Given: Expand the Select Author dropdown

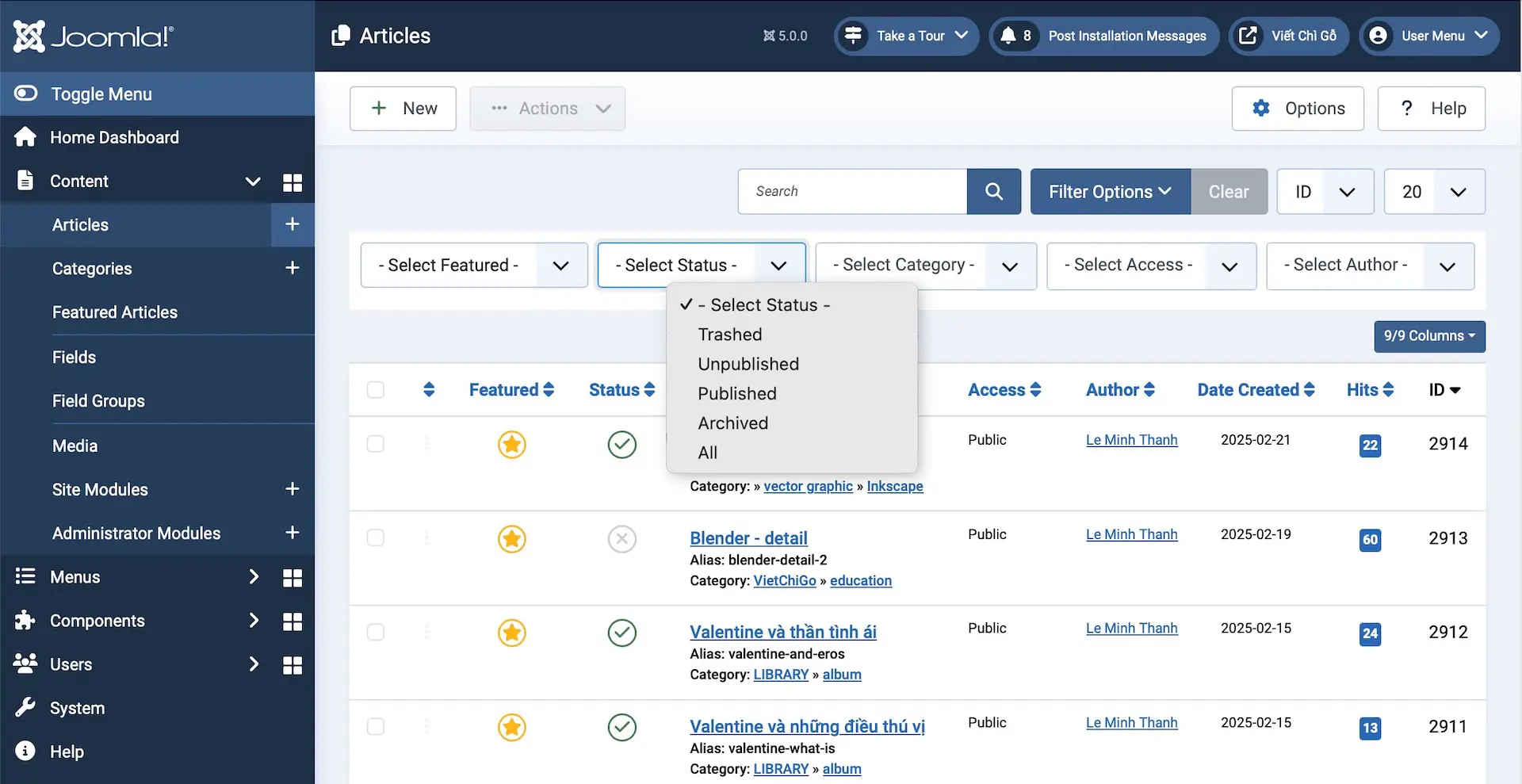Looking at the screenshot, I should (x=1369, y=266).
